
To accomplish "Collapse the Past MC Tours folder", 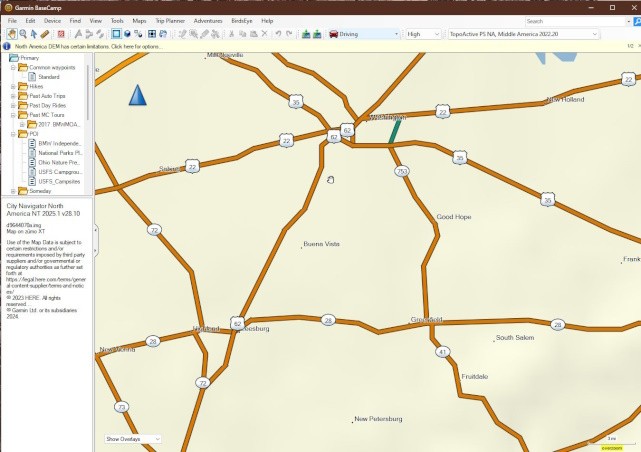I will (13, 115).
